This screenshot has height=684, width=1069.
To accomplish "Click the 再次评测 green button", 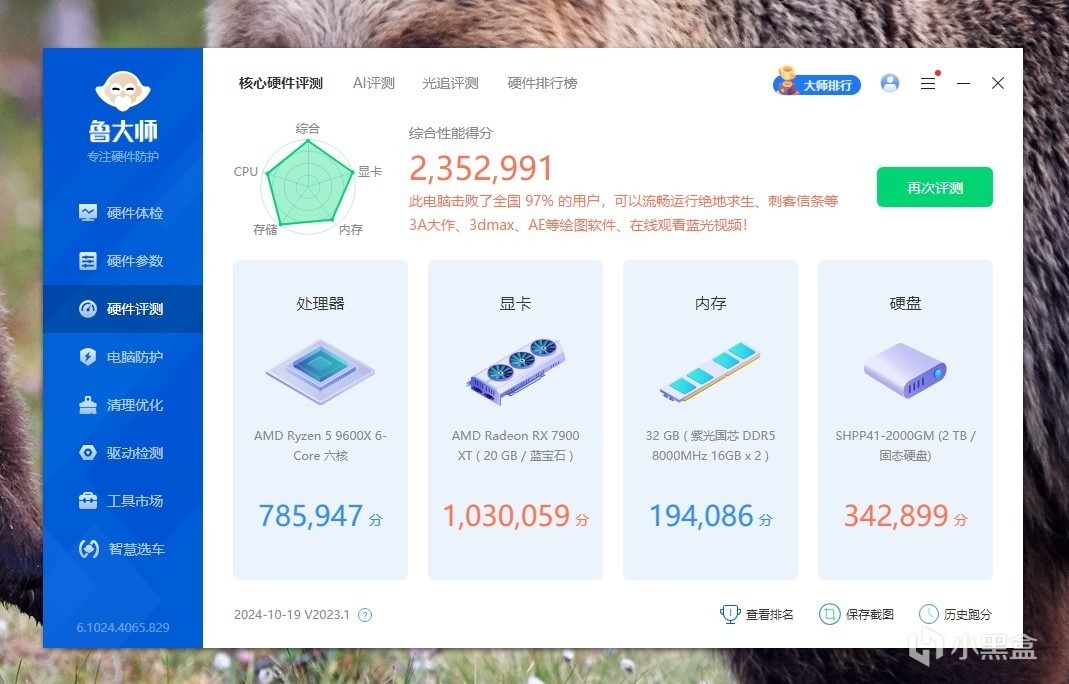I will (935, 187).
